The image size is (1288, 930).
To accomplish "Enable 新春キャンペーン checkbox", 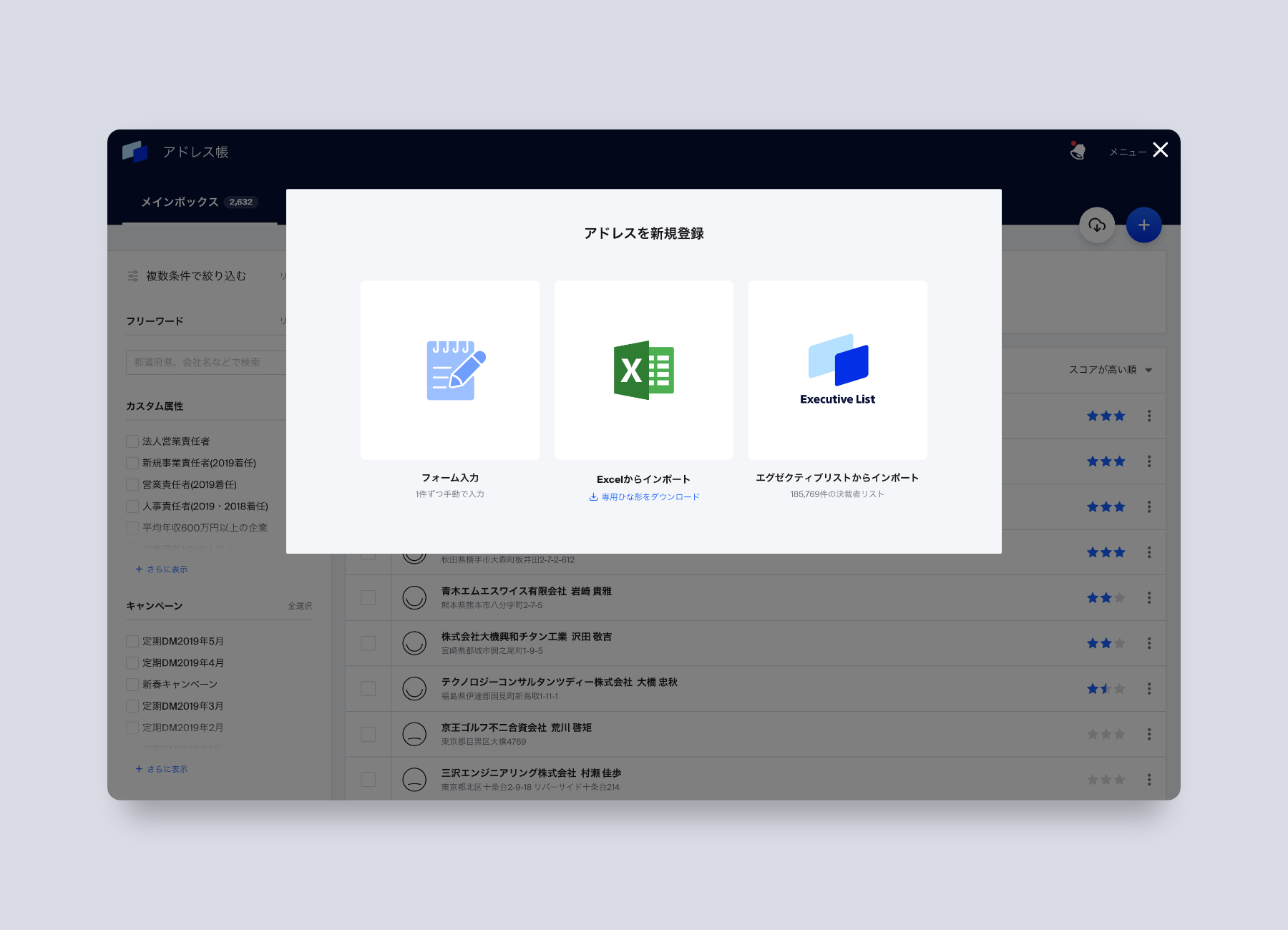I will coord(132,684).
